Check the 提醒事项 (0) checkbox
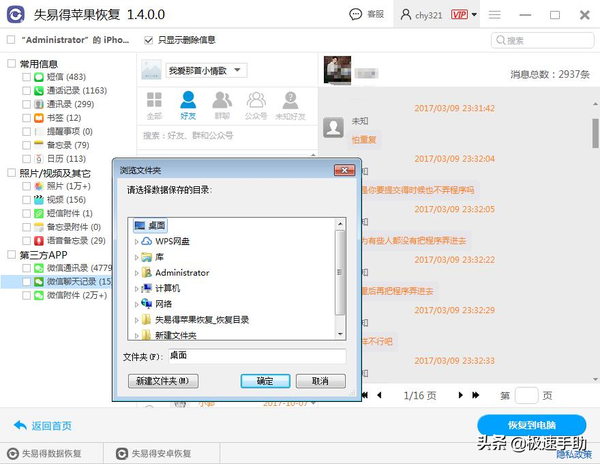 (x=26, y=132)
